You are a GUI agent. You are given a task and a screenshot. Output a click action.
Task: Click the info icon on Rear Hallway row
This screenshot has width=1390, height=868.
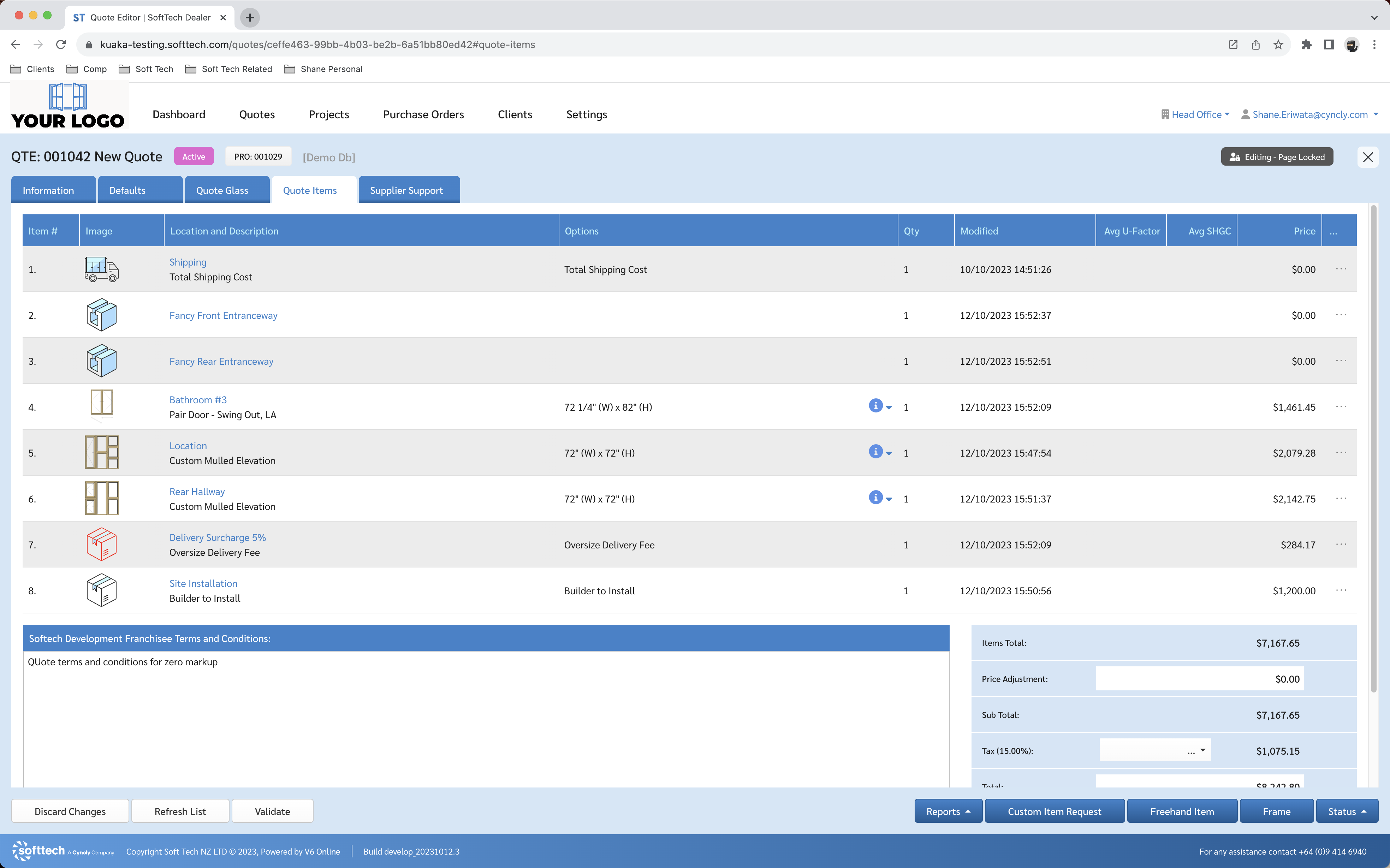pyautogui.click(x=875, y=498)
